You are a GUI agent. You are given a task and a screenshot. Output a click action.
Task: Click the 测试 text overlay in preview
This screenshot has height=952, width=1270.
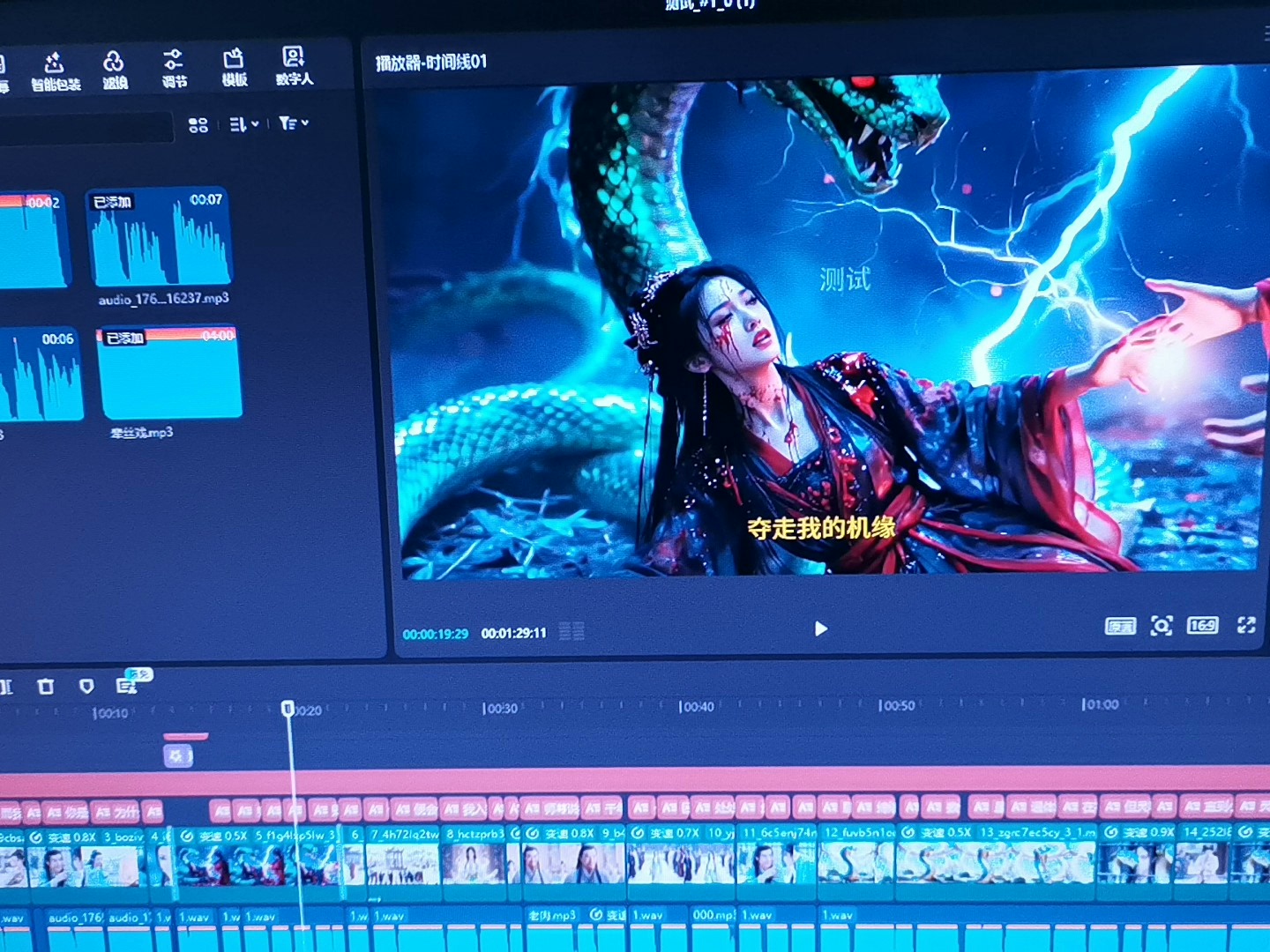[845, 279]
